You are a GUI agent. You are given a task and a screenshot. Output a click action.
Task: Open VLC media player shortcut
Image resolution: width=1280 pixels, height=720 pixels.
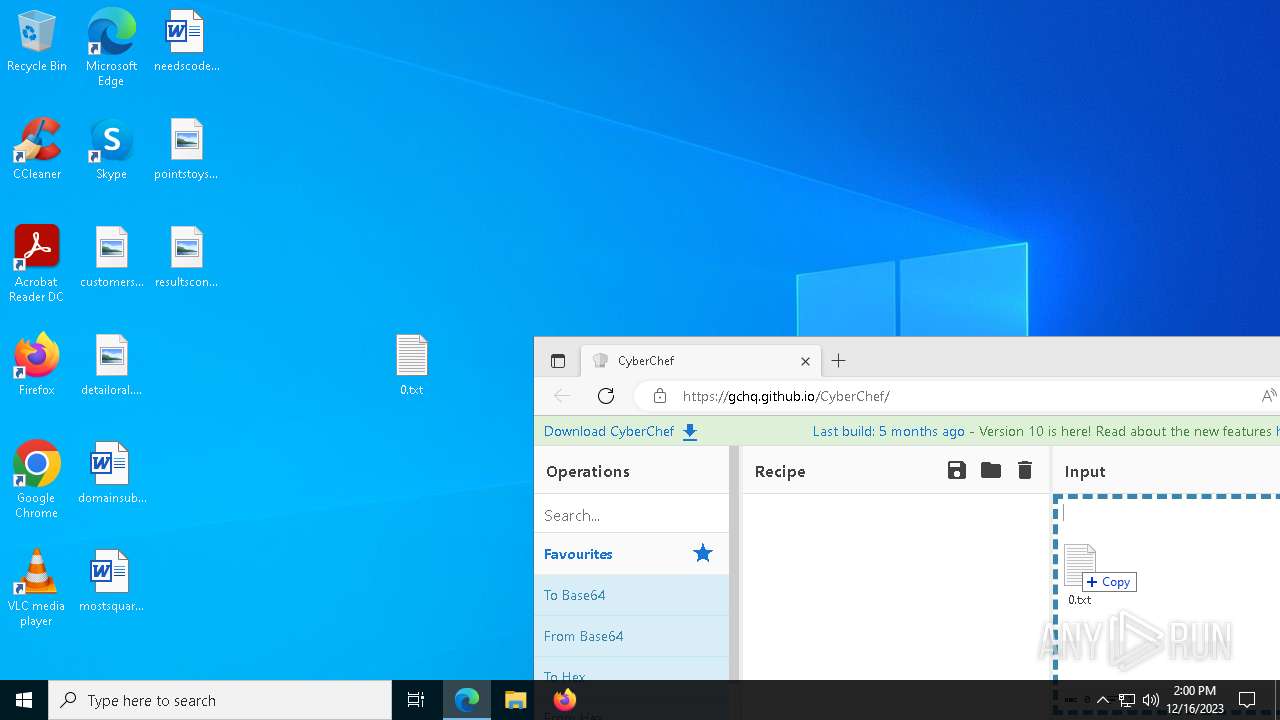click(37, 588)
